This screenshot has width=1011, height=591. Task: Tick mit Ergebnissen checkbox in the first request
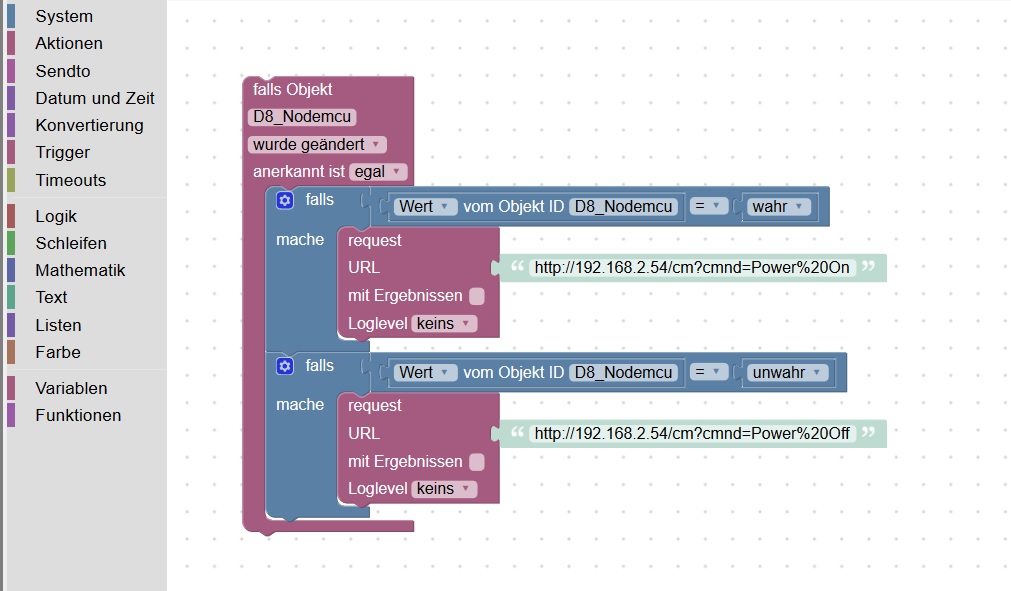(x=476, y=296)
